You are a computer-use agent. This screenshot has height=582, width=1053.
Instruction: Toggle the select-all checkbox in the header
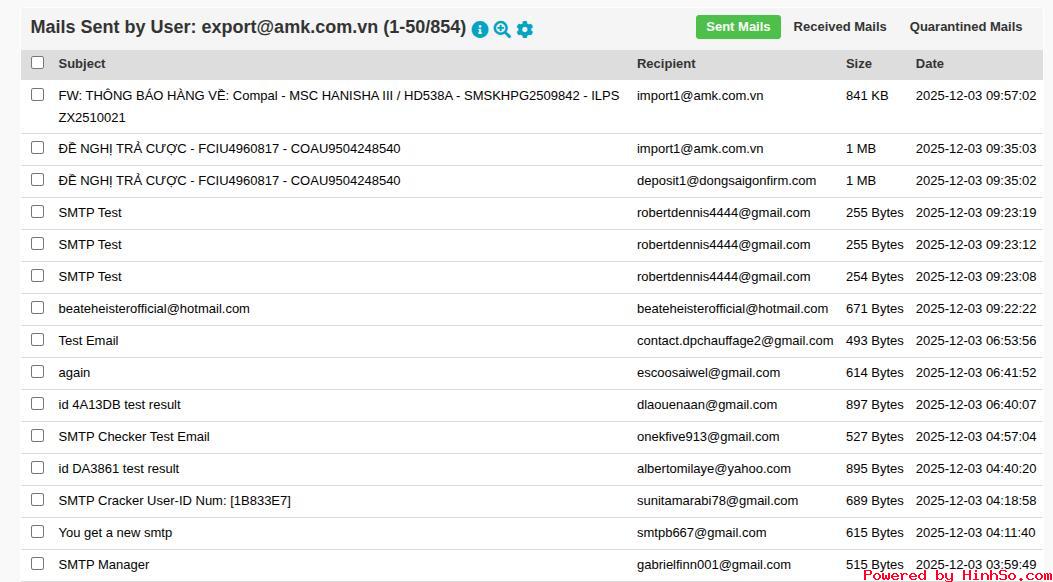38,63
